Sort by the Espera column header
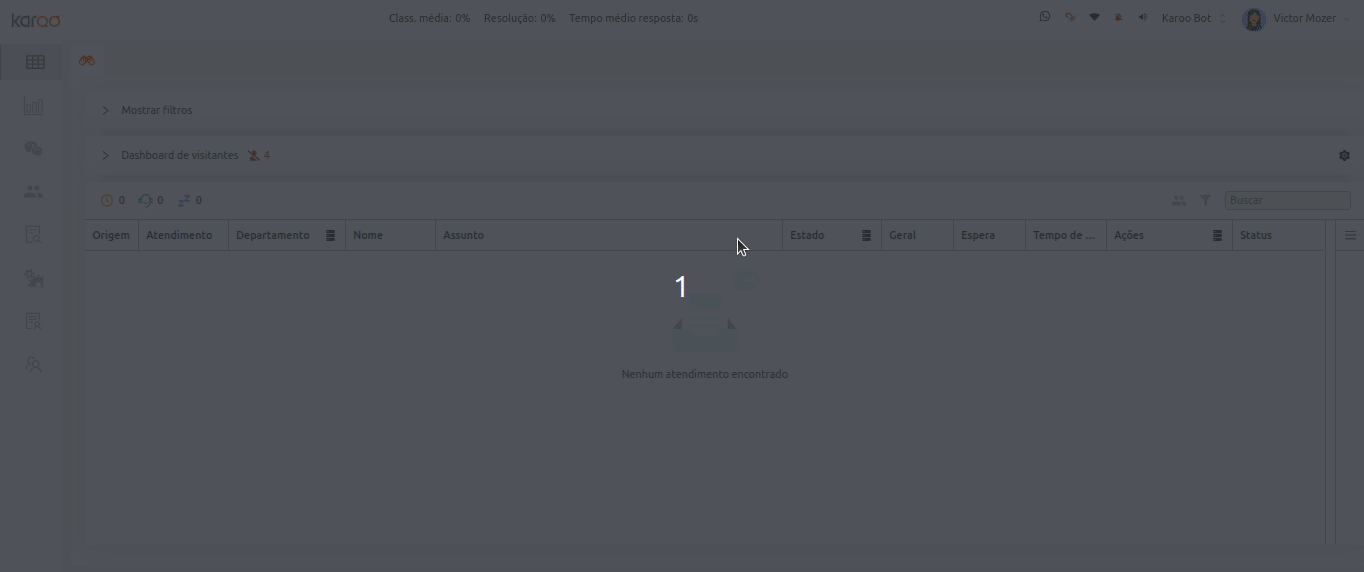The height and width of the screenshot is (572, 1364). (x=978, y=235)
